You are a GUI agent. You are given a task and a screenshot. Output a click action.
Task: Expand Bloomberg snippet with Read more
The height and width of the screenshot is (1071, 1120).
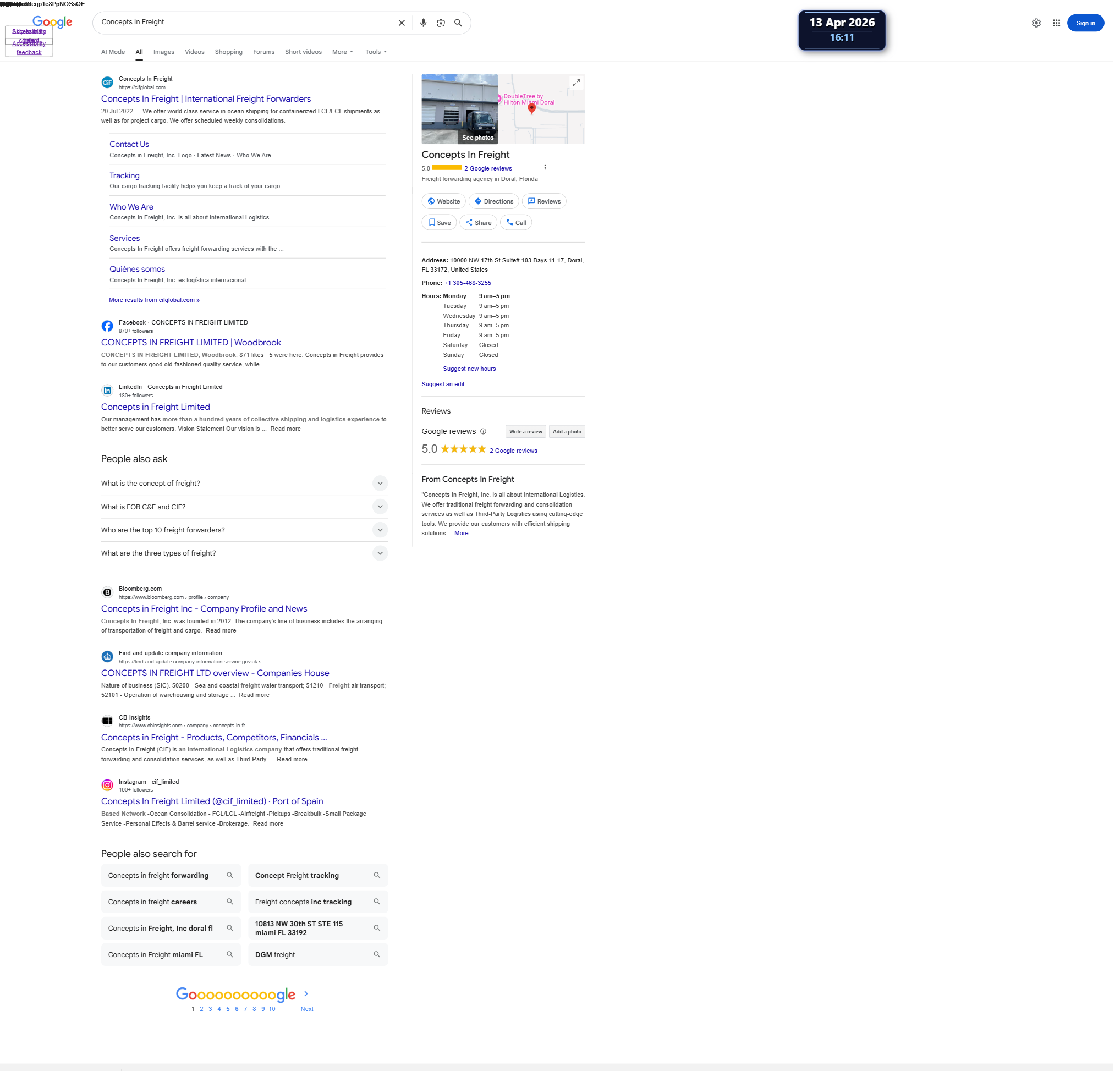click(x=221, y=631)
